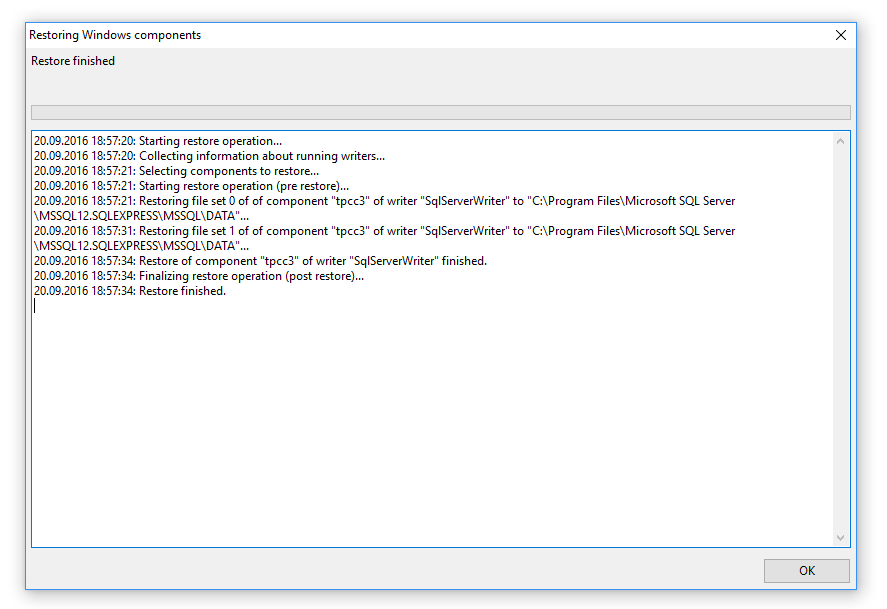This screenshot has width=887, height=609.
Task: Click the dialog title 'Restoring Windows components'
Action: coord(115,34)
